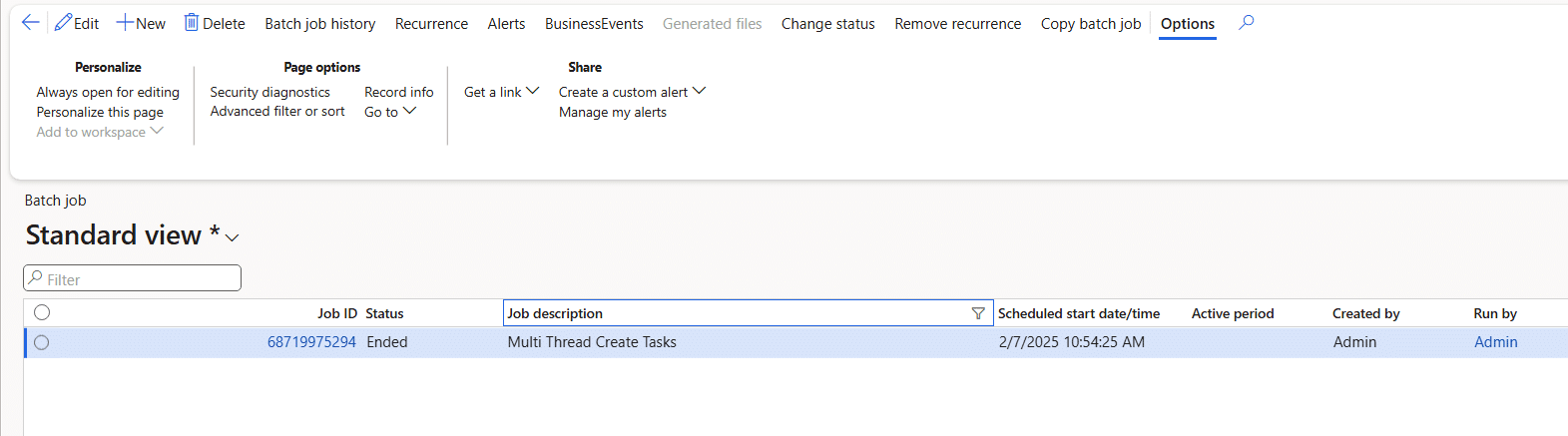The image size is (1568, 436).
Task: Click the Edit pencil icon
Action: [x=64, y=23]
